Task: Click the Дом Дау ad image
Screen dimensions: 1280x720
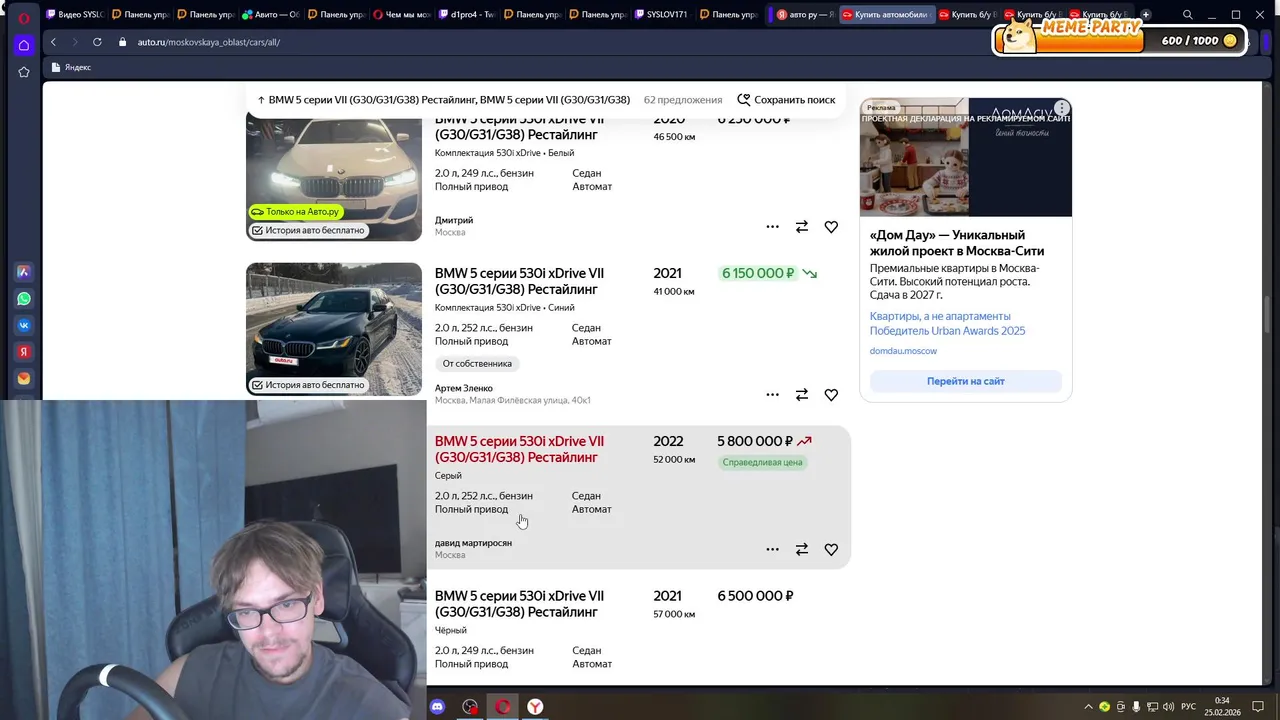Action: 966,157
